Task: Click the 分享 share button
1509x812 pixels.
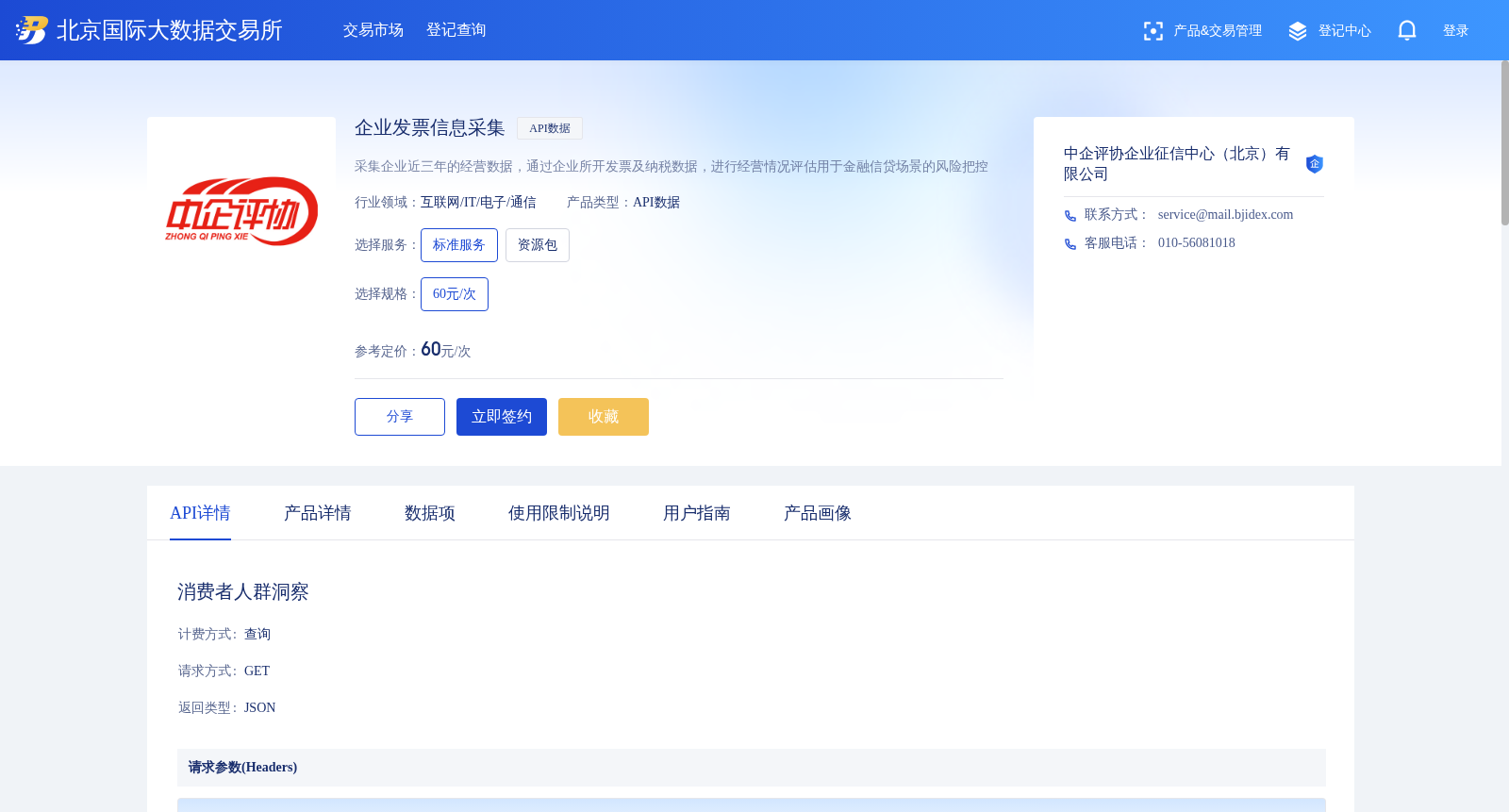Action: [400, 417]
